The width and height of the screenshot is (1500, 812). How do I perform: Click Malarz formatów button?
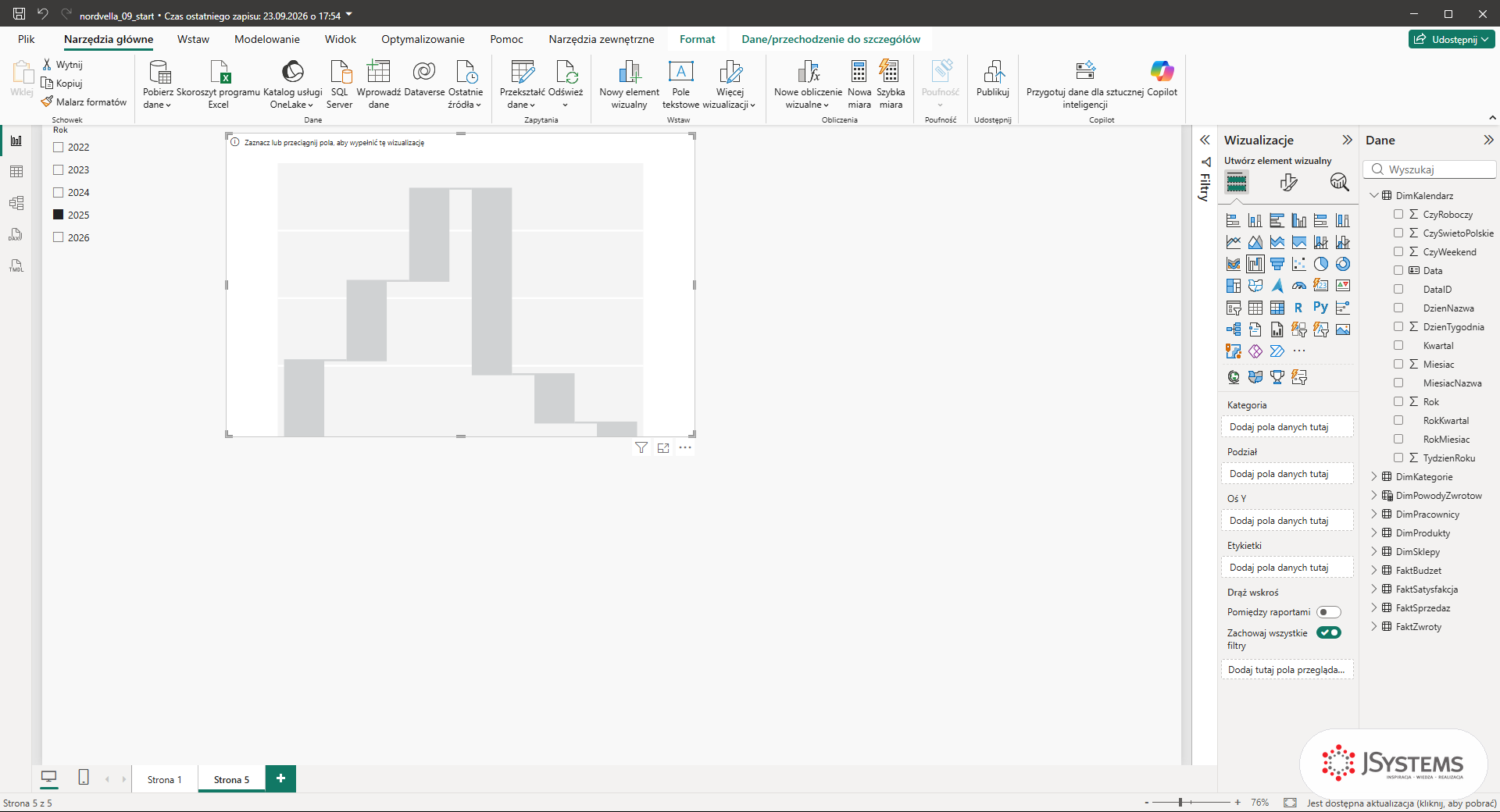tap(84, 101)
